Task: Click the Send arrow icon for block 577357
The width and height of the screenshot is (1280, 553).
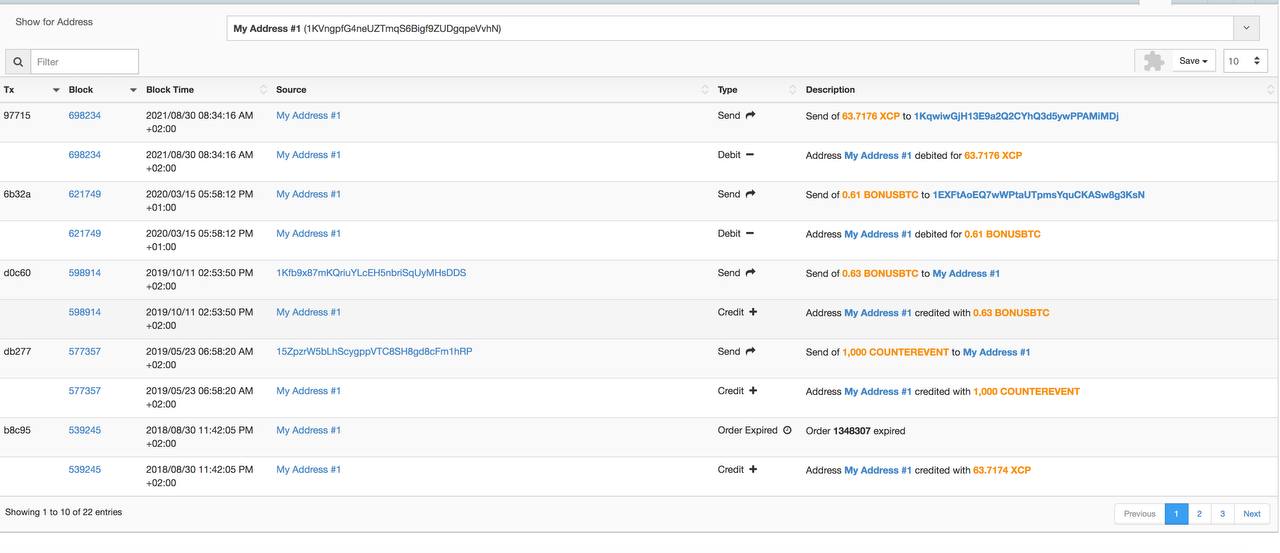Action: [750, 351]
